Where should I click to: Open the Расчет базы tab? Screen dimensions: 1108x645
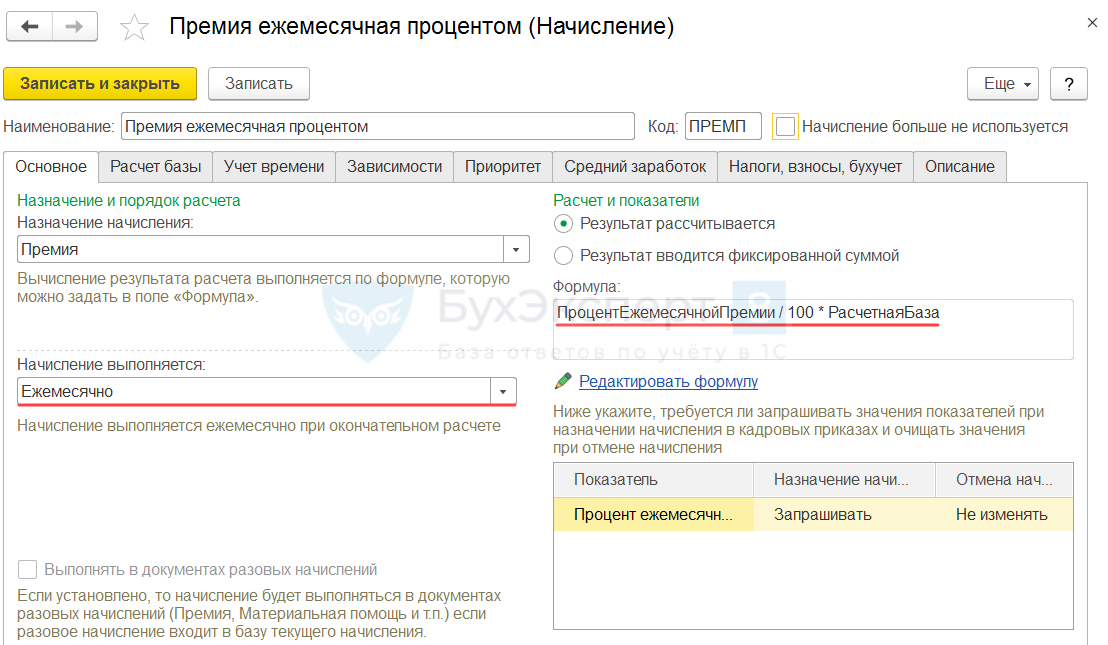(x=155, y=167)
